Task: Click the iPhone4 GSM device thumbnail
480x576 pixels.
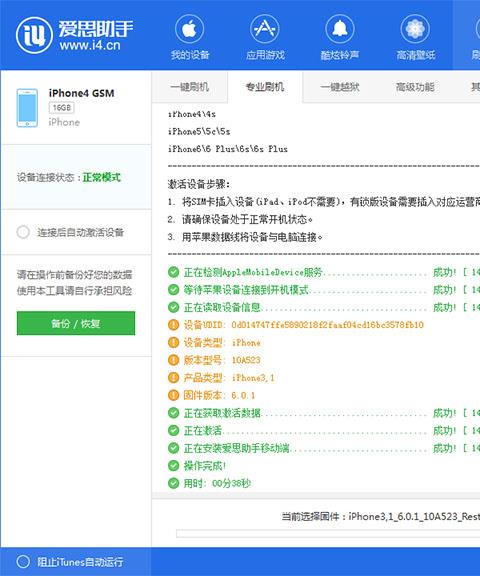Action: [x=27, y=108]
